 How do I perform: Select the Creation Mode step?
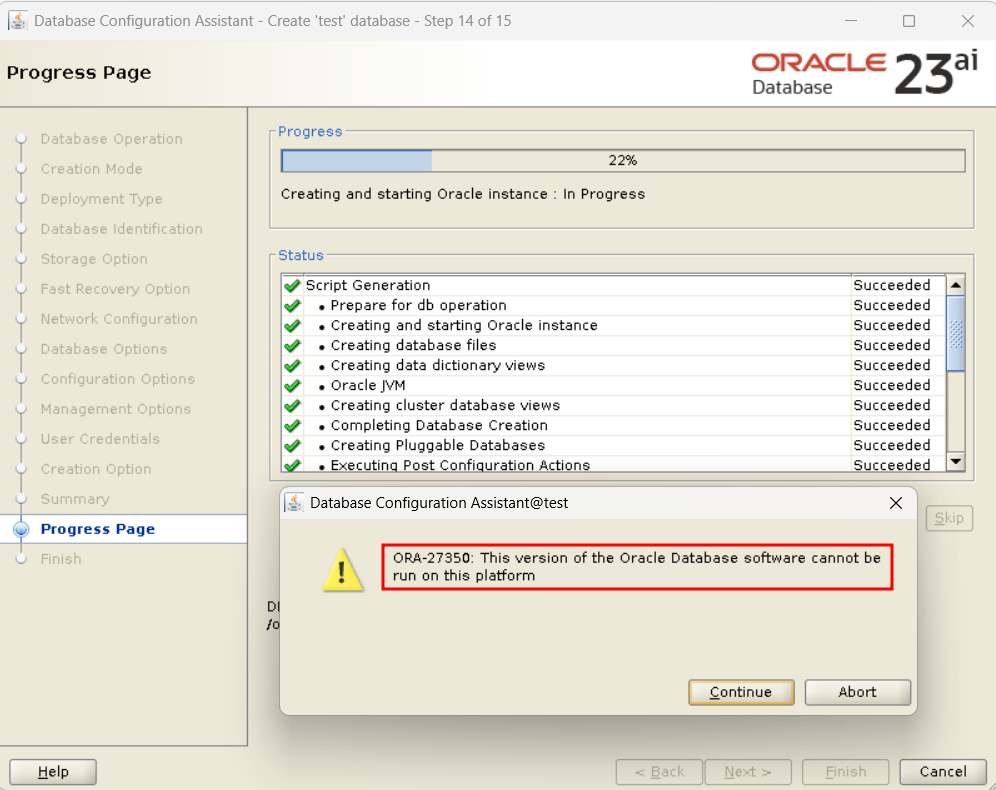click(91, 169)
